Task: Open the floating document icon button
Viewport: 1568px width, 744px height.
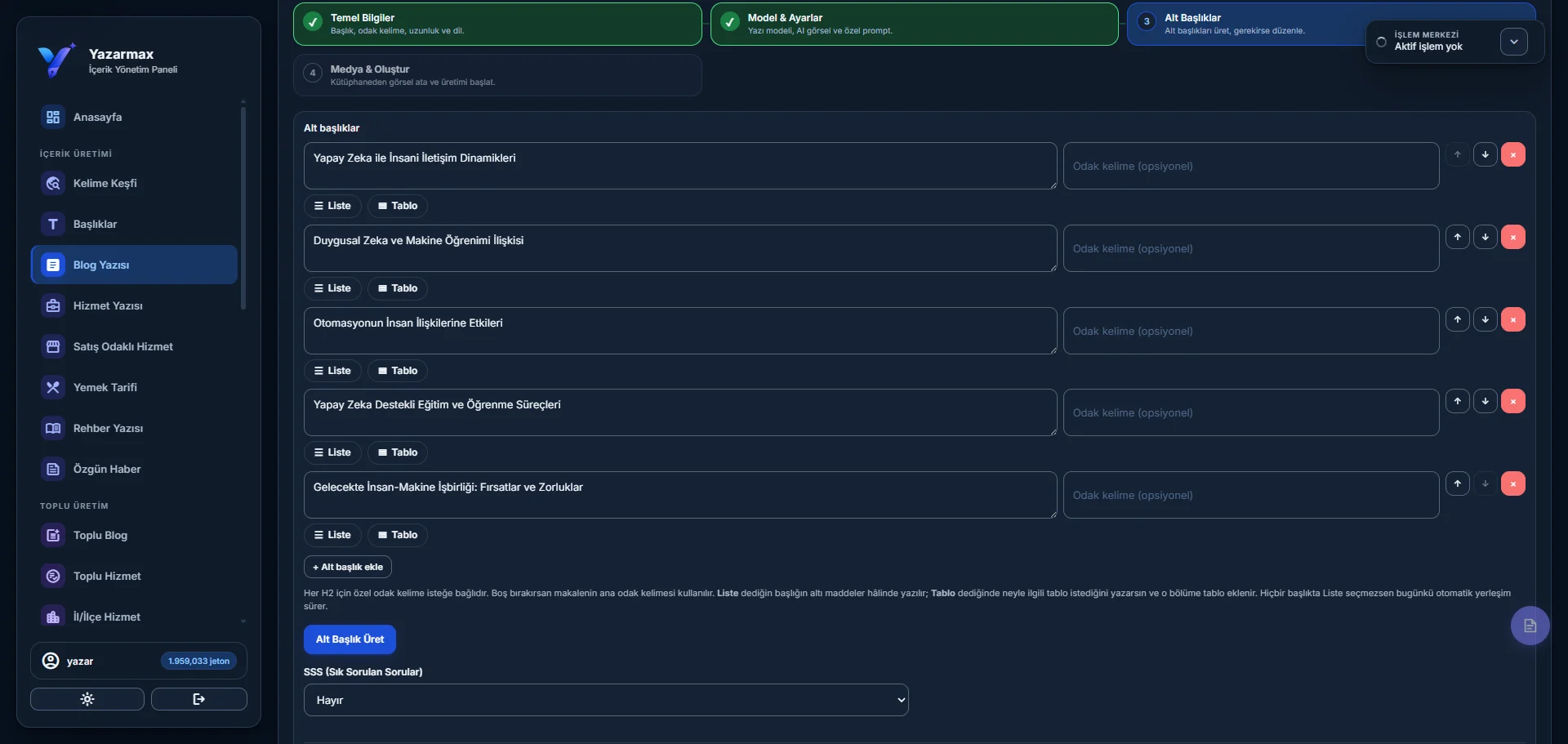Action: point(1530,626)
